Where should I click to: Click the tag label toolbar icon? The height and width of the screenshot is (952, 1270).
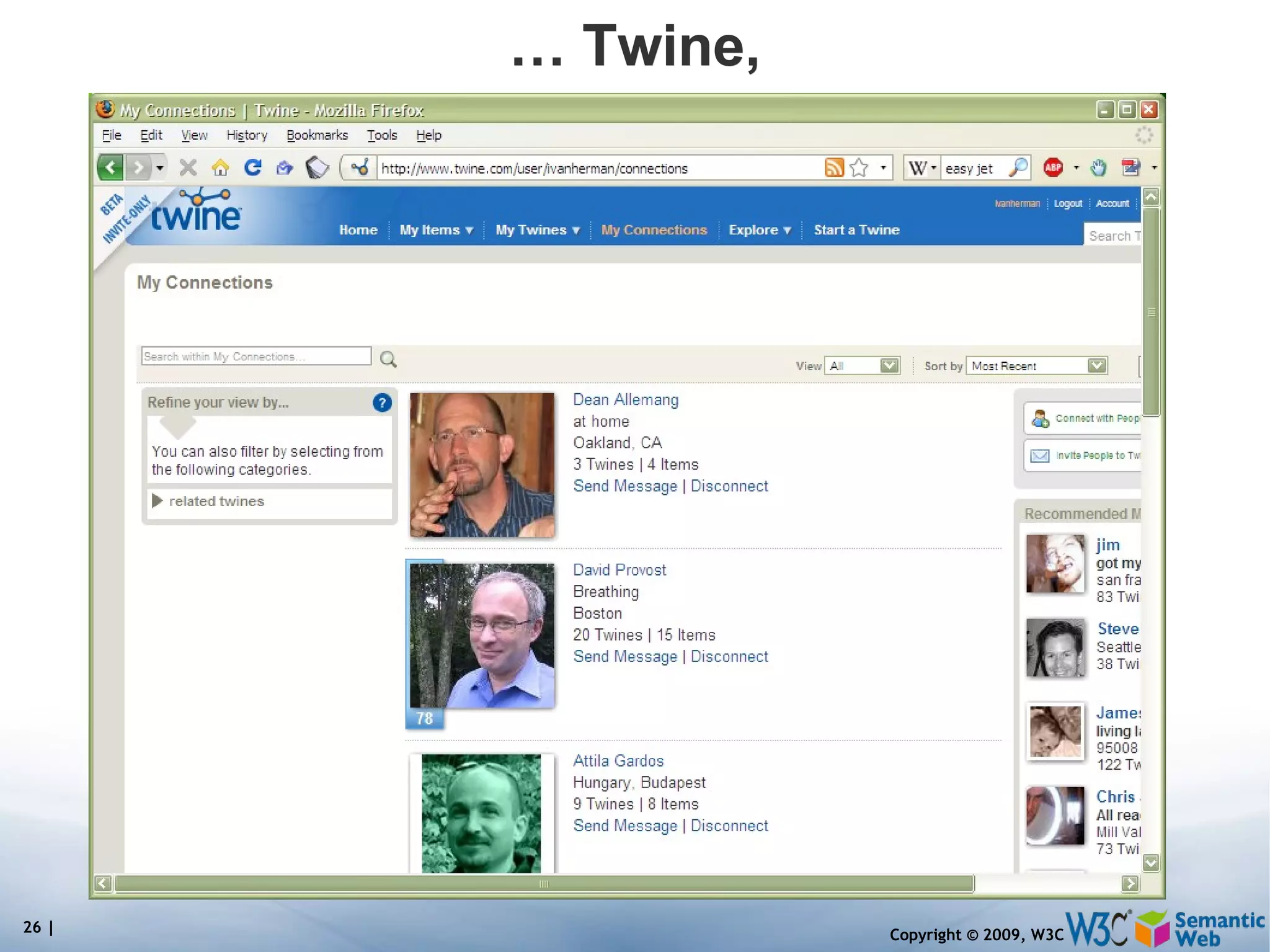tap(317, 167)
